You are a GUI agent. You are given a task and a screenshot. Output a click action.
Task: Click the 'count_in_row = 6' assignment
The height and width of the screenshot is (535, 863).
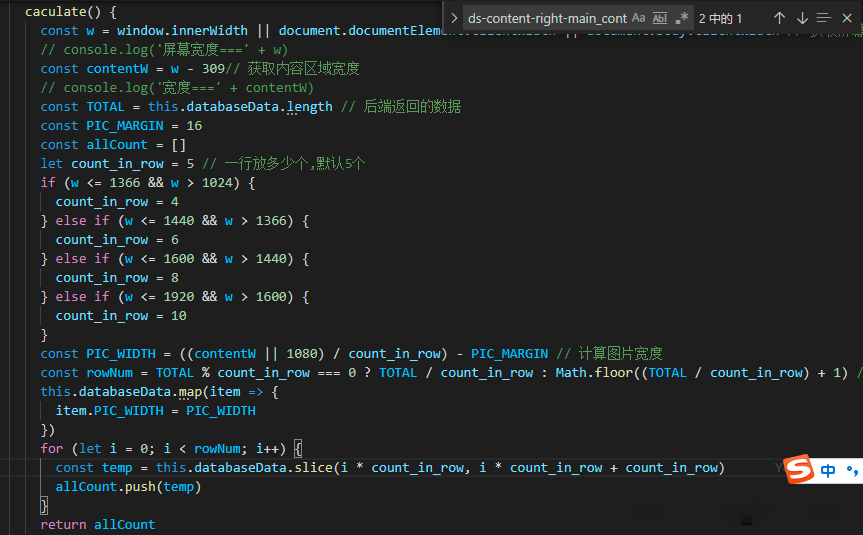click(x=117, y=240)
